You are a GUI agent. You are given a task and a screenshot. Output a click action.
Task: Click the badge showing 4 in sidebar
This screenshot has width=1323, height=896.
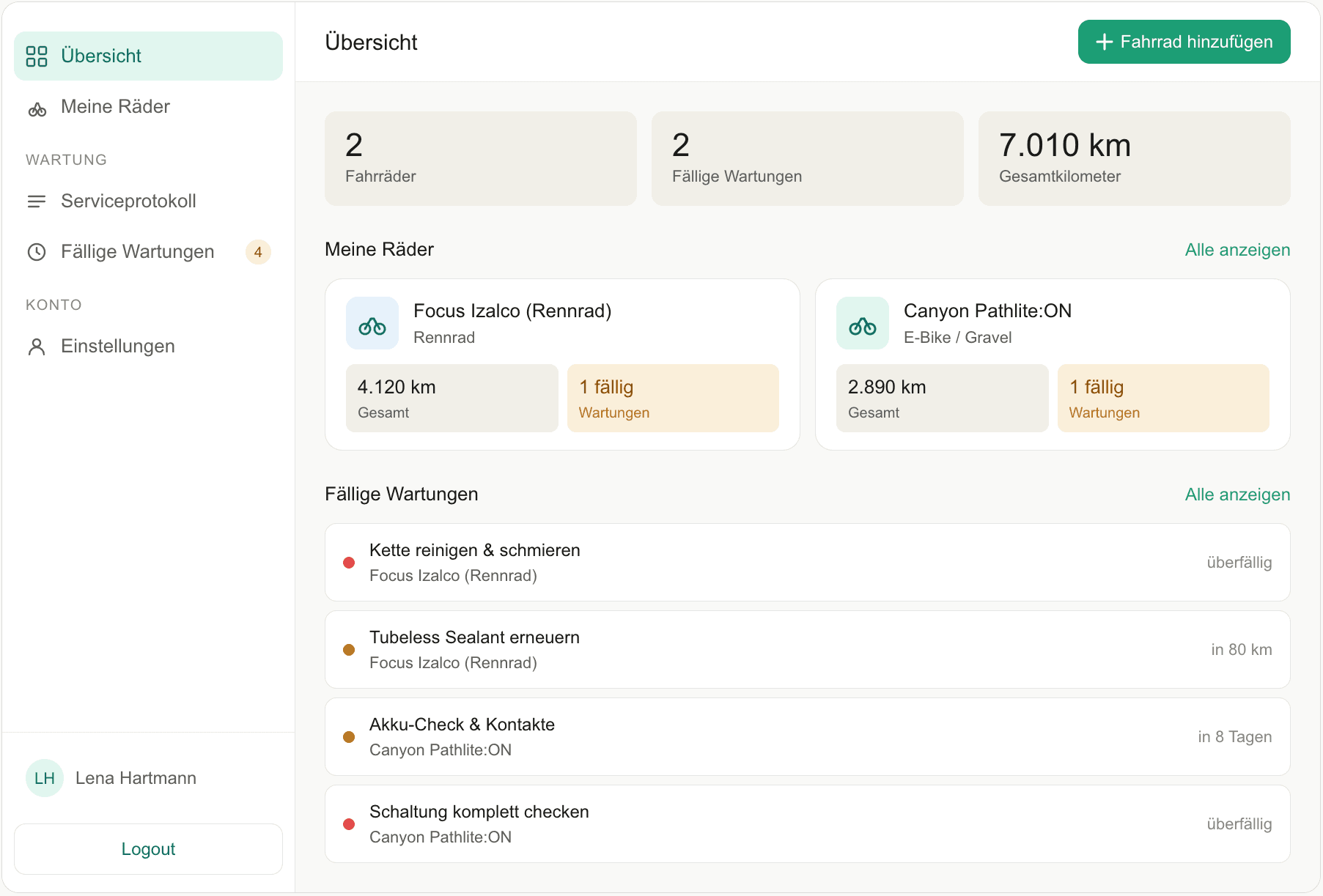[258, 252]
